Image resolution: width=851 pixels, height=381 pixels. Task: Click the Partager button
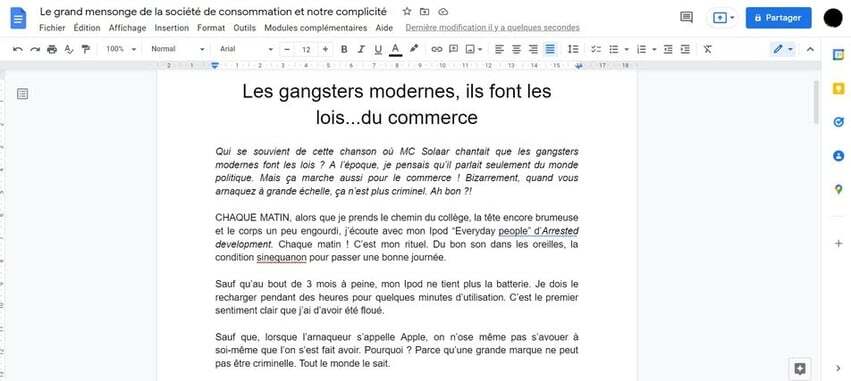(778, 18)
